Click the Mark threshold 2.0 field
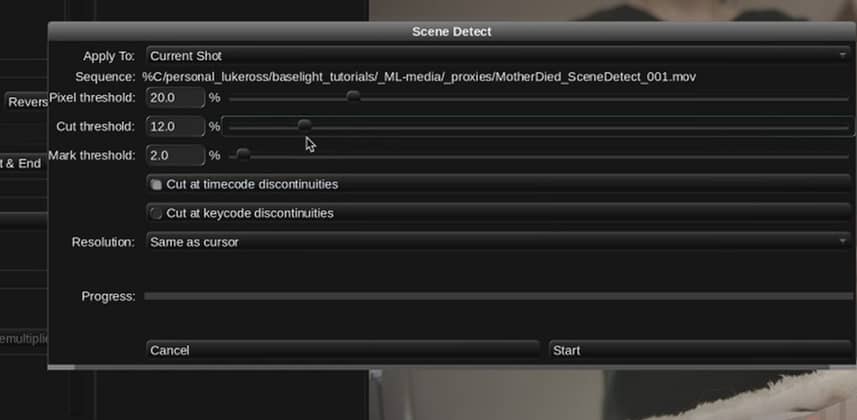 (175, 156)
